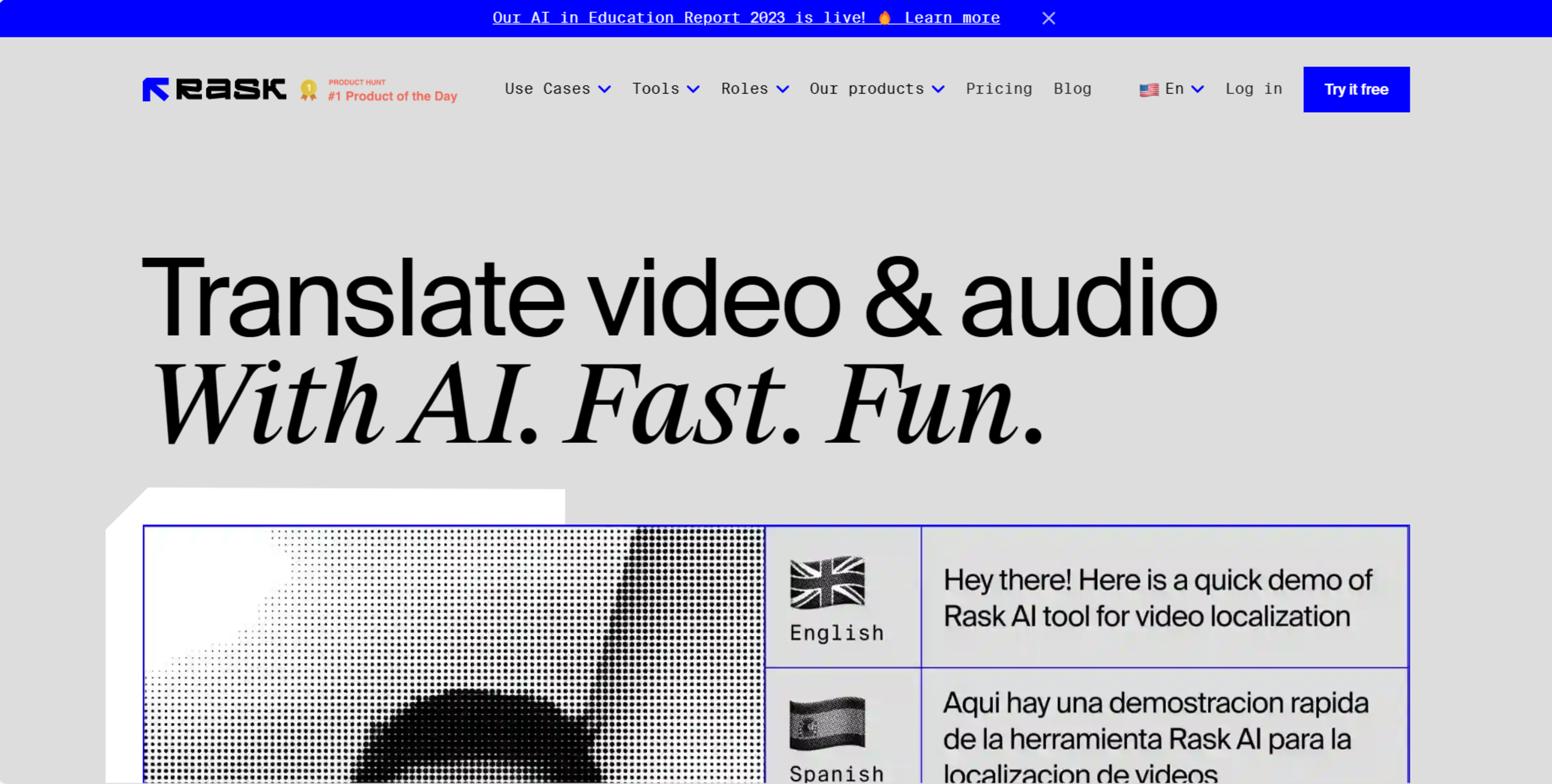Click the Spanish text 'Aqui hay una demostracion'
This screenshot has width=1552, height=784.
point(1156,738)
